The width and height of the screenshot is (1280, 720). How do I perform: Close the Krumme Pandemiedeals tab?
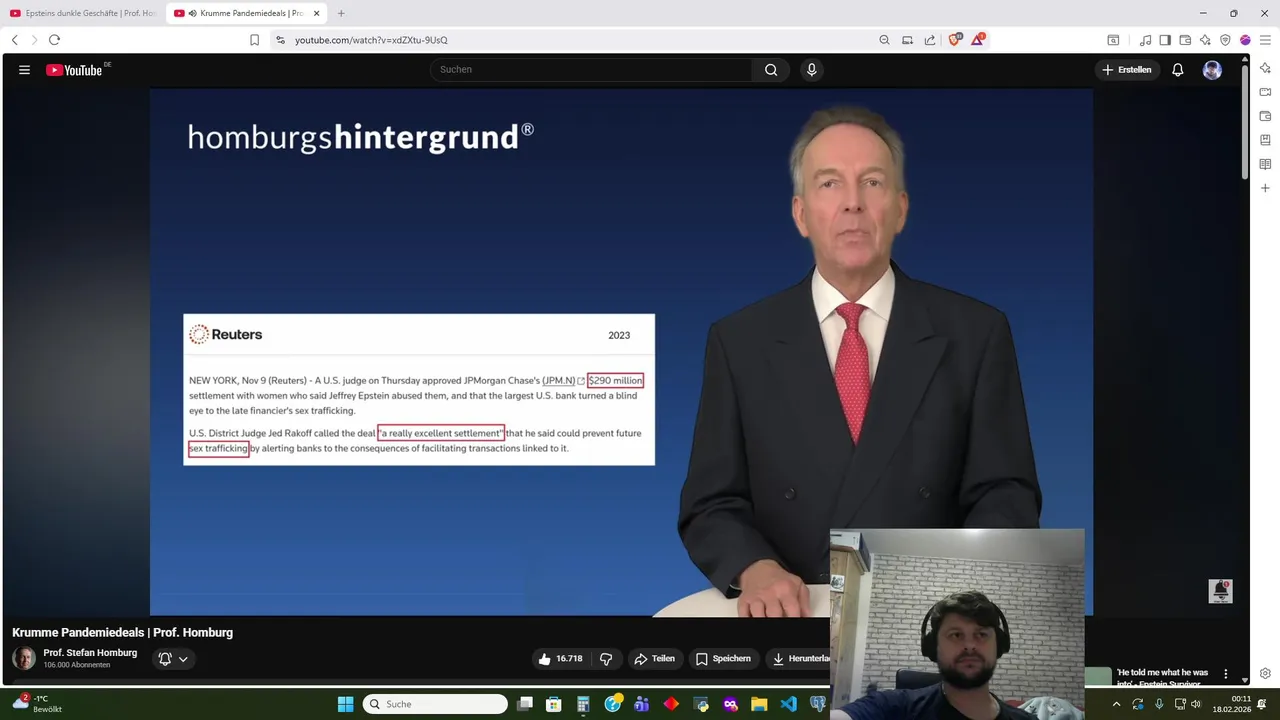317,13
